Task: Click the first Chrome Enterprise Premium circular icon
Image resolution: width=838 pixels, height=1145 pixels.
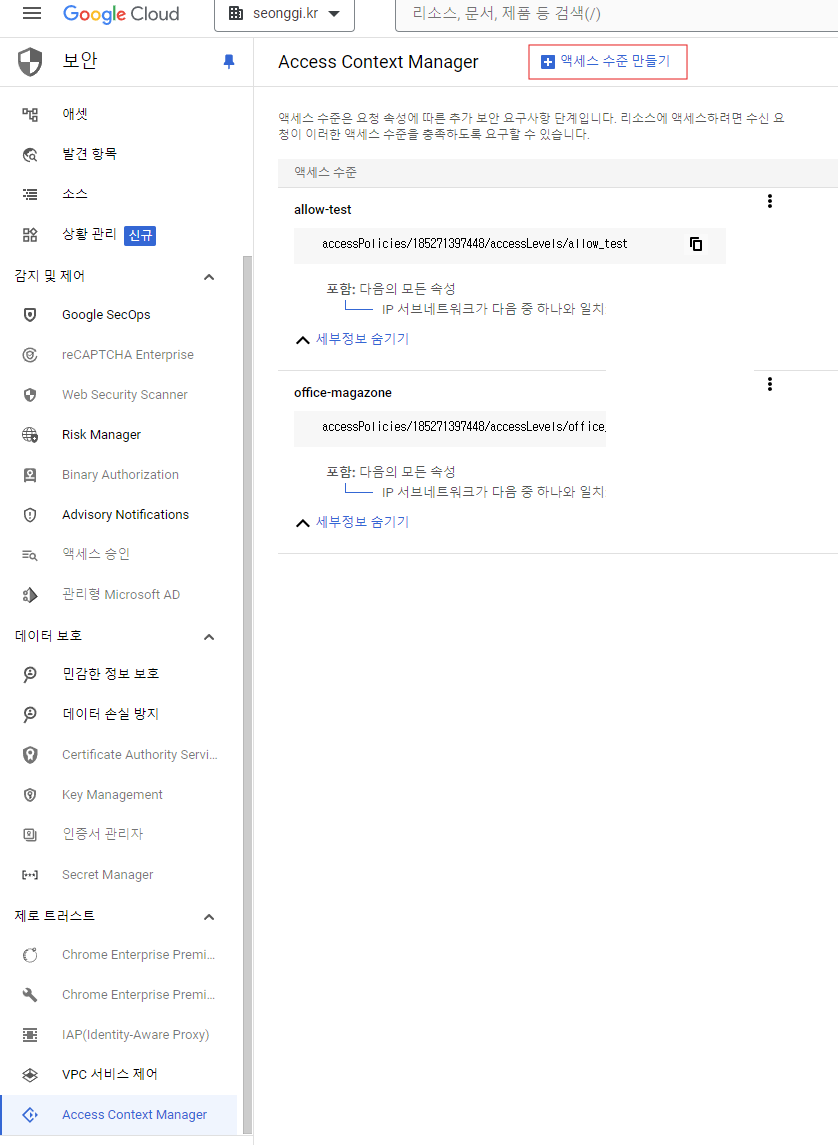Action: (x=30, y=955)
